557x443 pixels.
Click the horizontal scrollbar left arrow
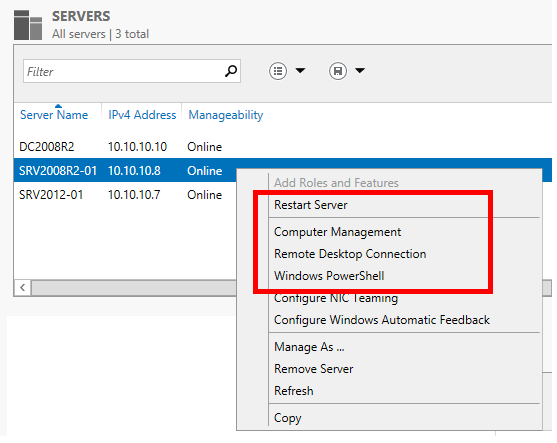coord(23,287)
